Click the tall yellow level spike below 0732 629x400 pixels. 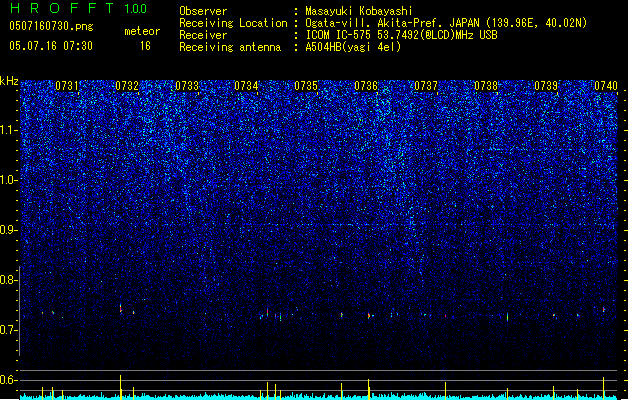121,387
